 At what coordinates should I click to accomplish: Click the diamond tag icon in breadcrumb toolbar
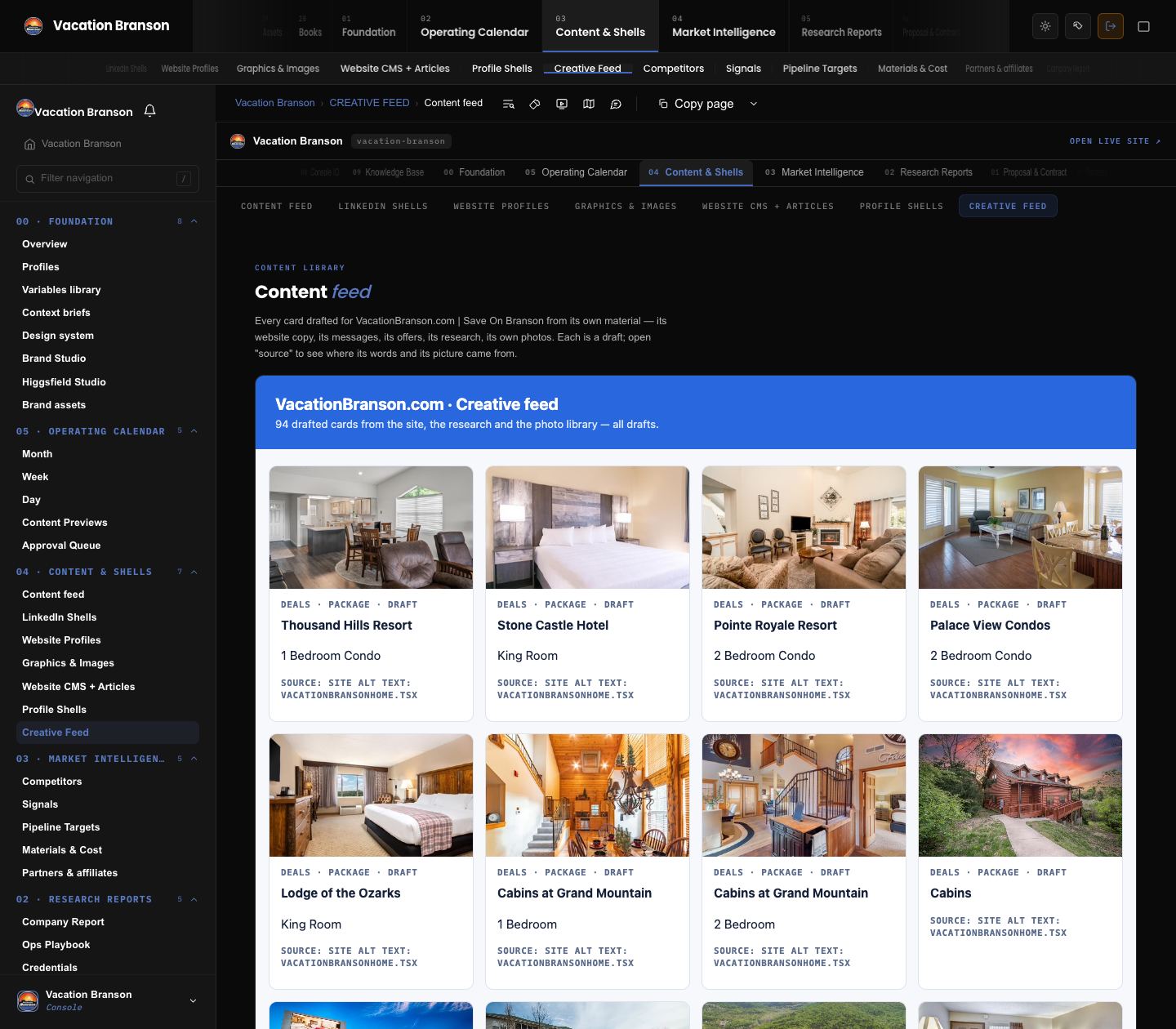(535, 104)
